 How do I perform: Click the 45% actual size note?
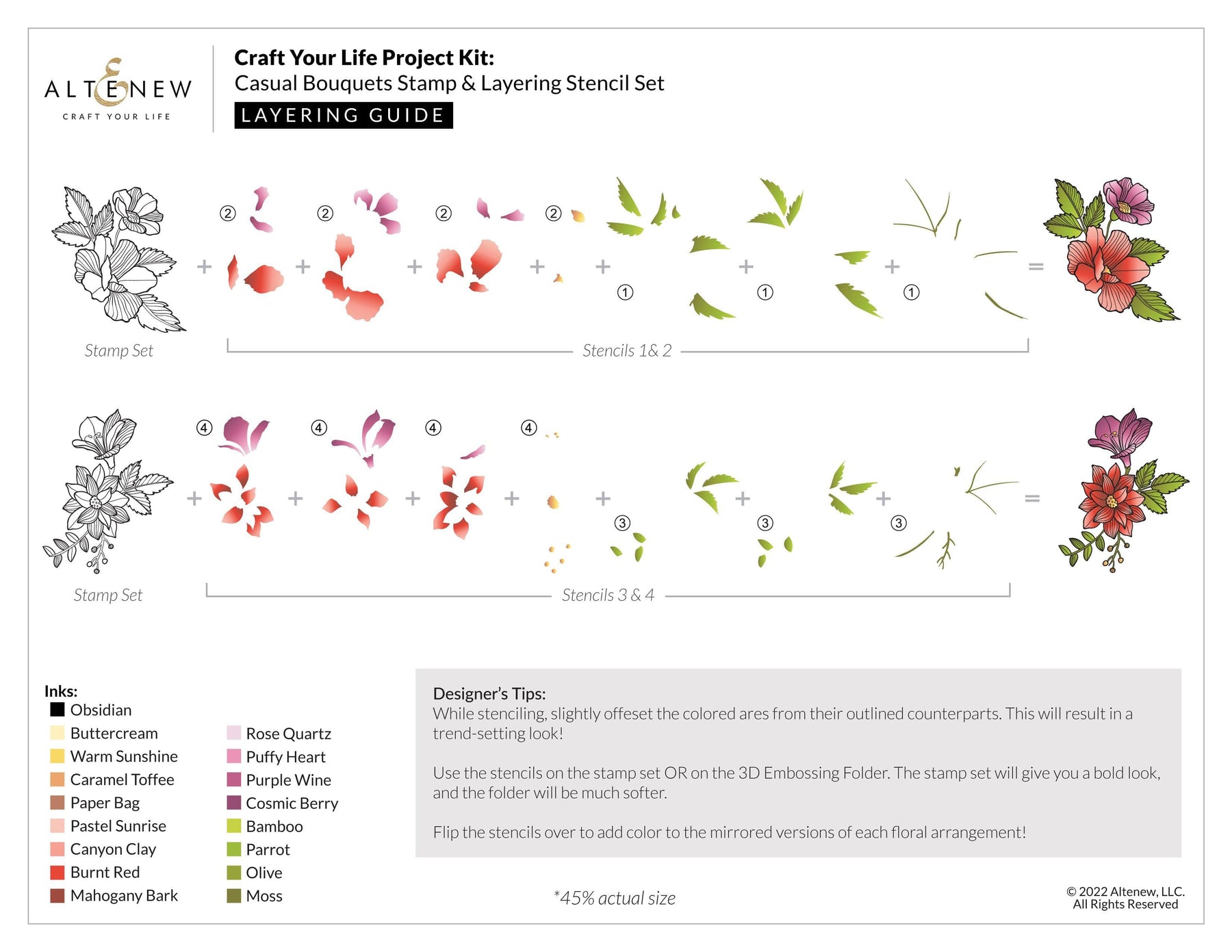click(615, 898)
